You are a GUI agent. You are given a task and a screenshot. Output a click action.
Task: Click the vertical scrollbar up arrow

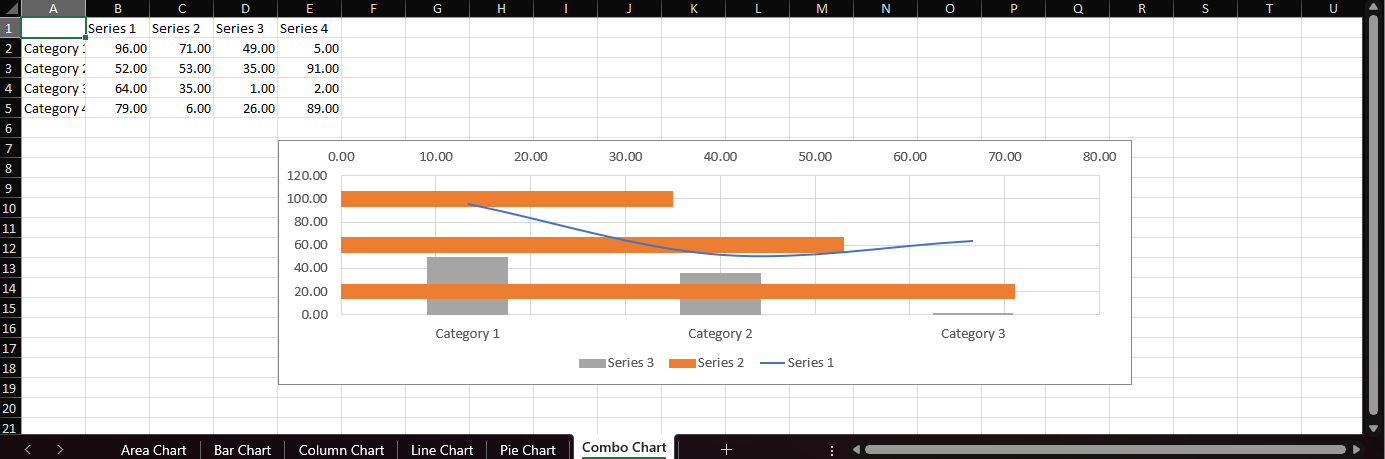(1373, 9)
